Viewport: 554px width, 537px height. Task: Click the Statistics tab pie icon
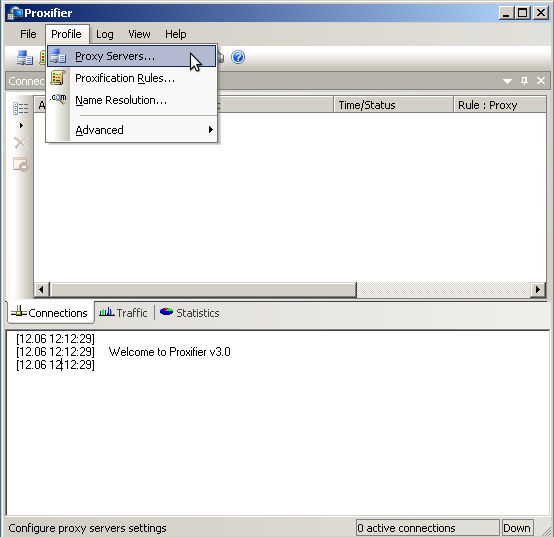(166, 312)
